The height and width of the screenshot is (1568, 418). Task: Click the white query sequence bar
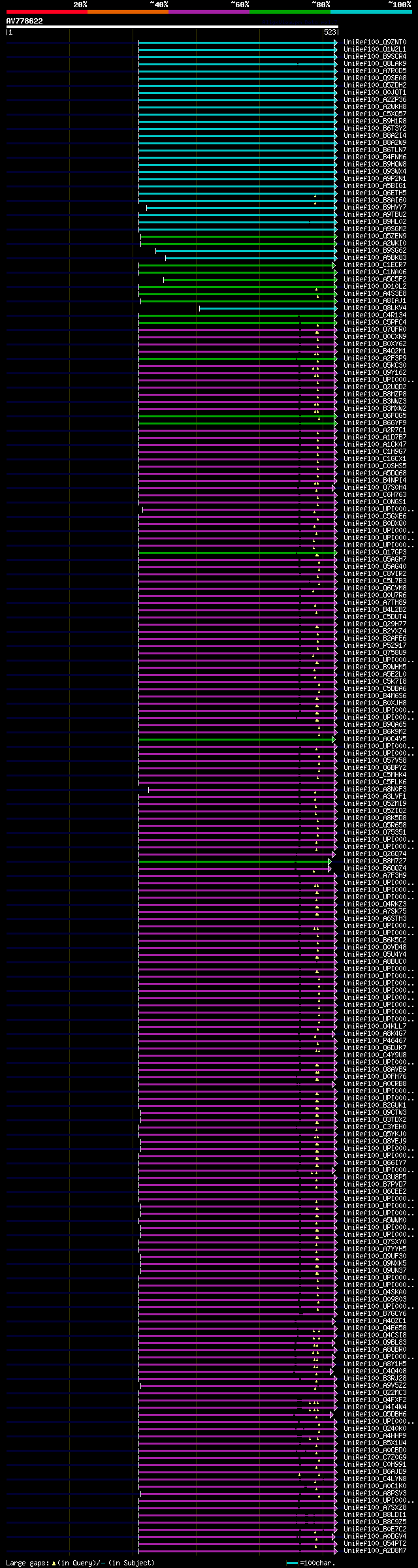[x=172, y=27]
